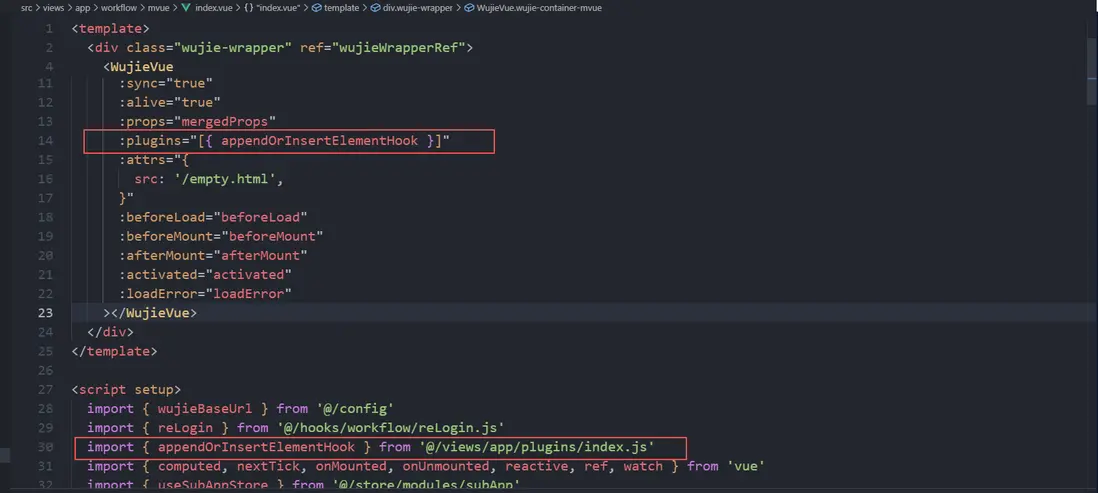Click wujieBaseUrl in the import on line 28
The image size is (1098, 493).
pyautogui.click(x=205, y=408)
